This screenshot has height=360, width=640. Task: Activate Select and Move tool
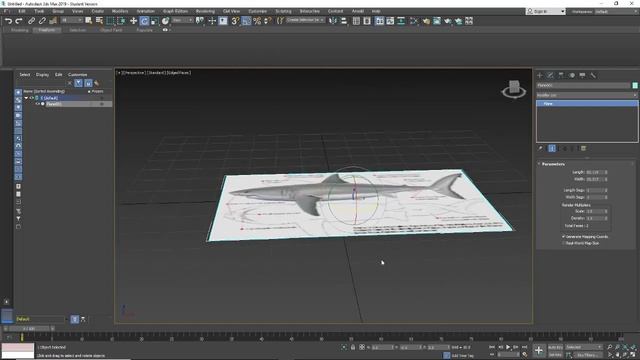[x=133, y=21]
